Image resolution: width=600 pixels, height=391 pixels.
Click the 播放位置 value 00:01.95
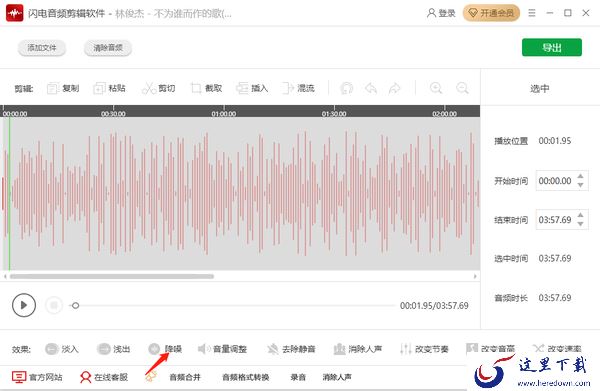click(x=555, y=141)
